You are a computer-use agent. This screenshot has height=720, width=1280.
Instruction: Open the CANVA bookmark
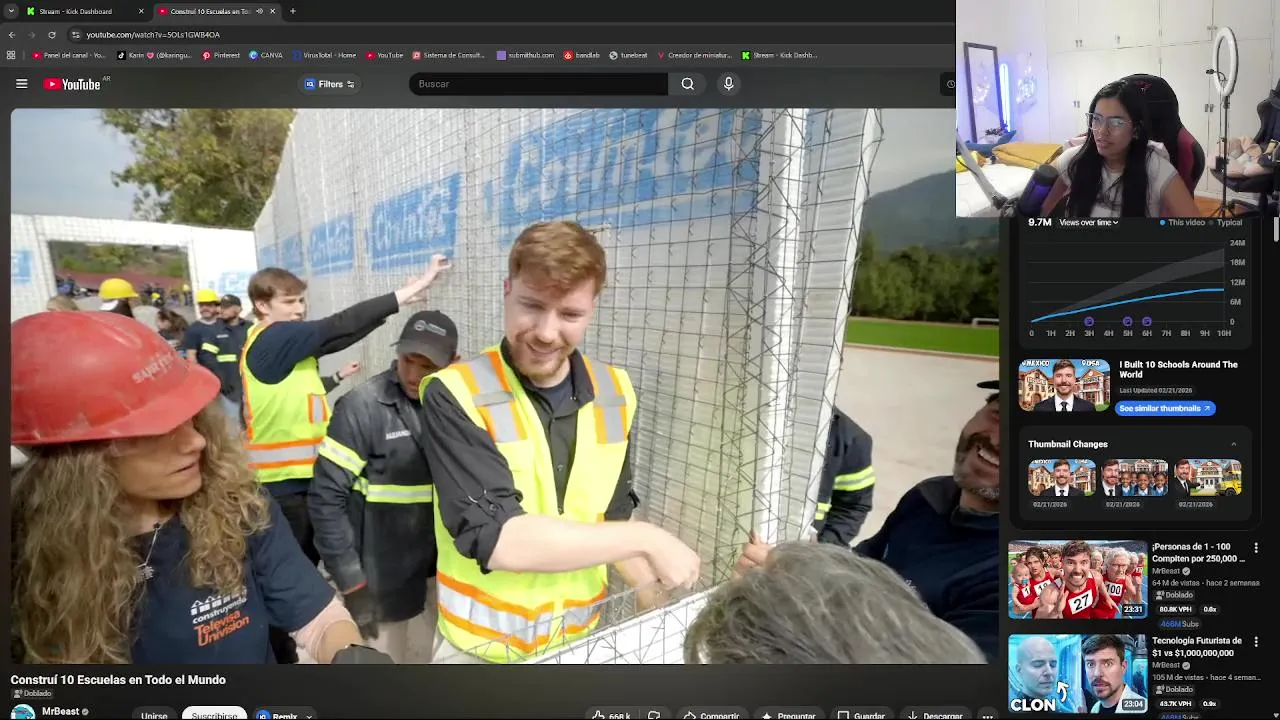coord(266,55)
